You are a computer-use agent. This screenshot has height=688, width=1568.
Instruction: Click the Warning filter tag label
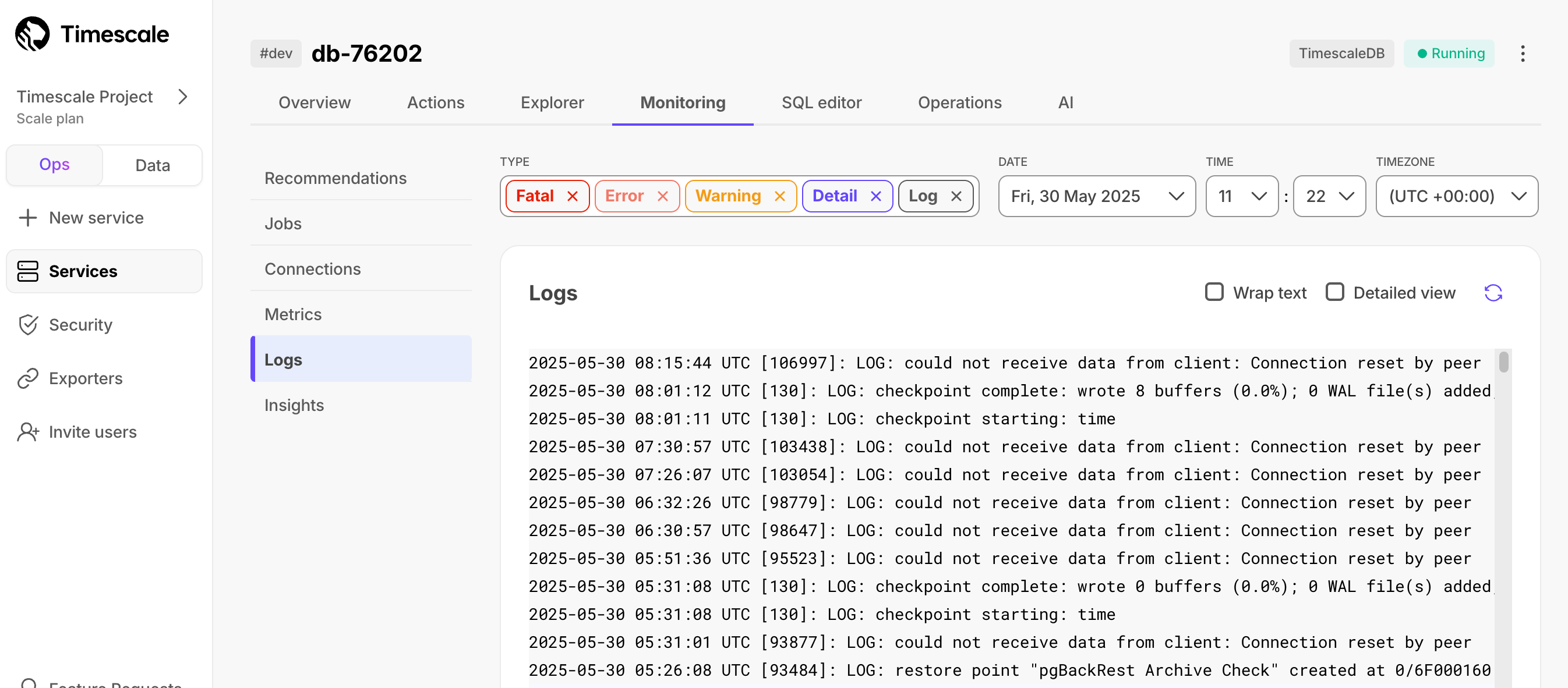[x=728, y=196]
